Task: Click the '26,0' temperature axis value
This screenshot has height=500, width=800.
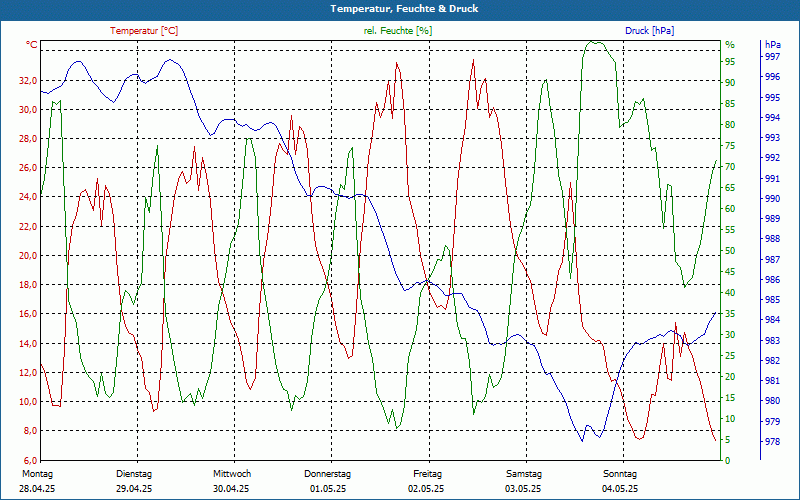Action: coord(29,168)
